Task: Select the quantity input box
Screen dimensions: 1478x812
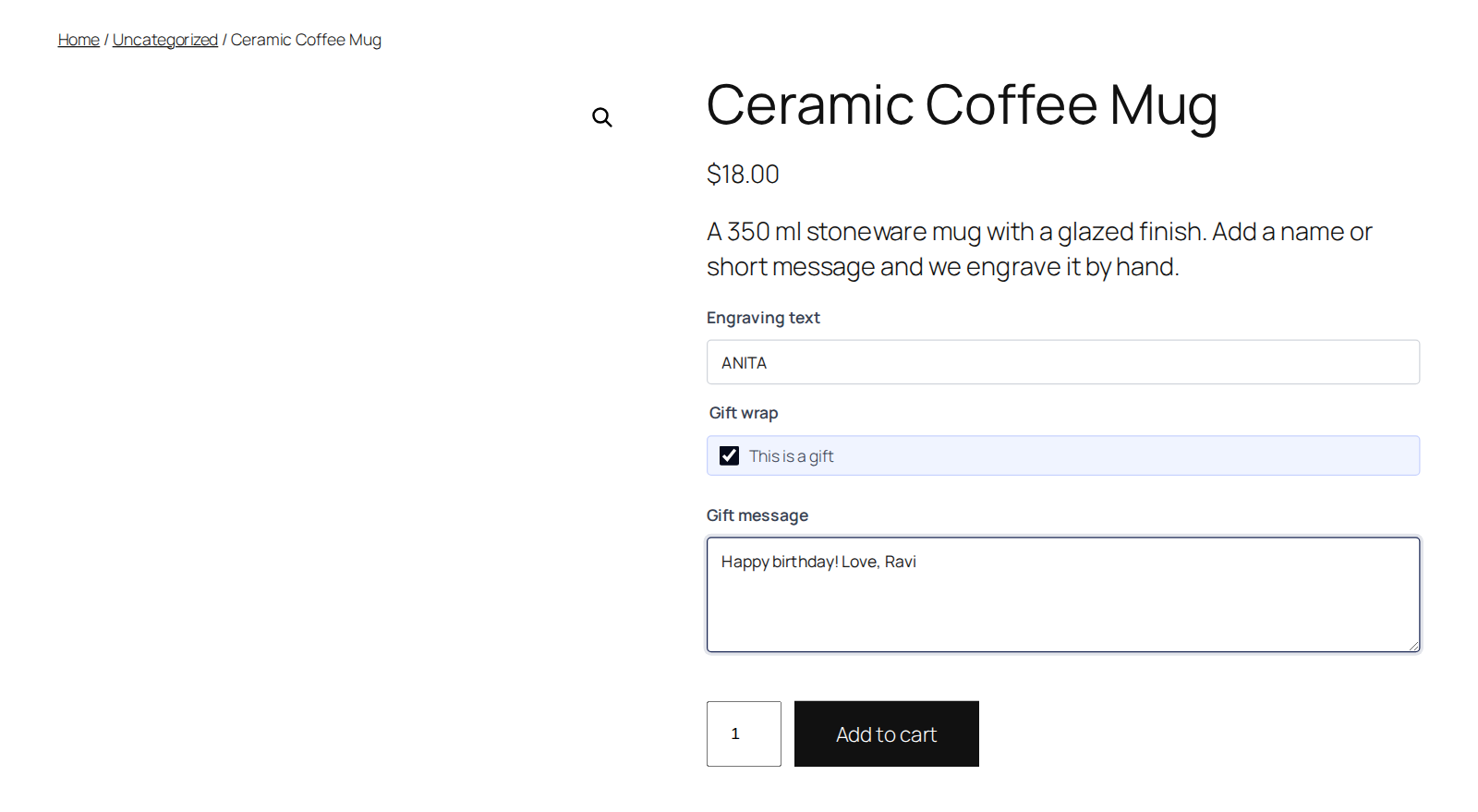Action: [x=744, y=733]
